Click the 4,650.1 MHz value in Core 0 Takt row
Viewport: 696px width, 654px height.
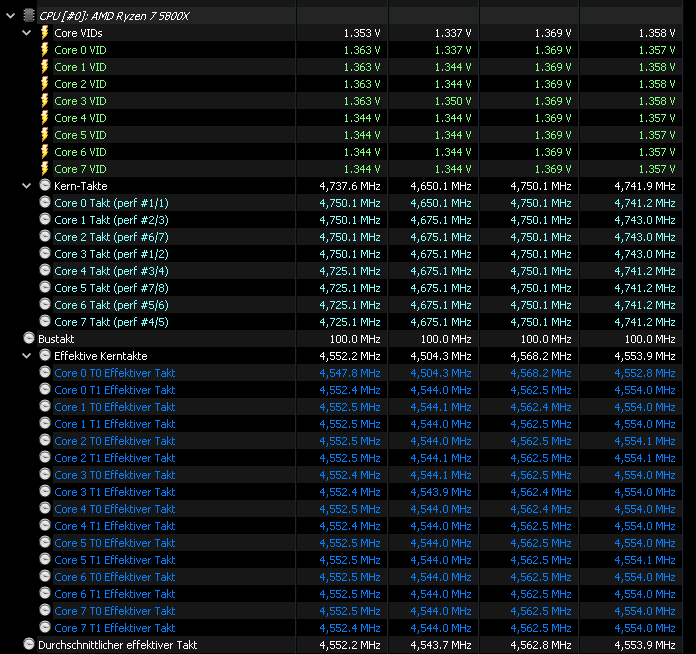(x=441, y=203)
